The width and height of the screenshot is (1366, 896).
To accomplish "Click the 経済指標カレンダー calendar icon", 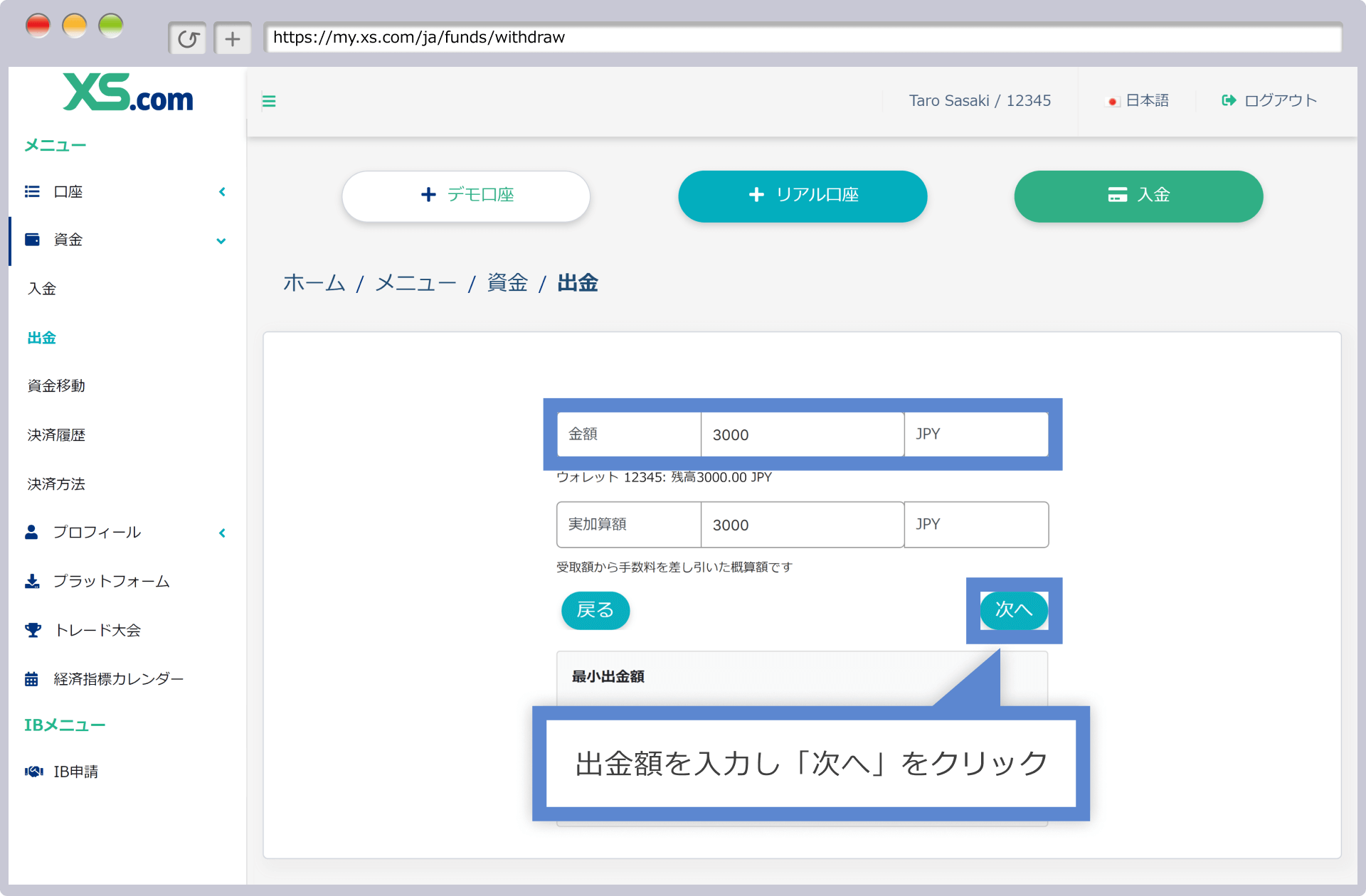I will click(31, 679).
